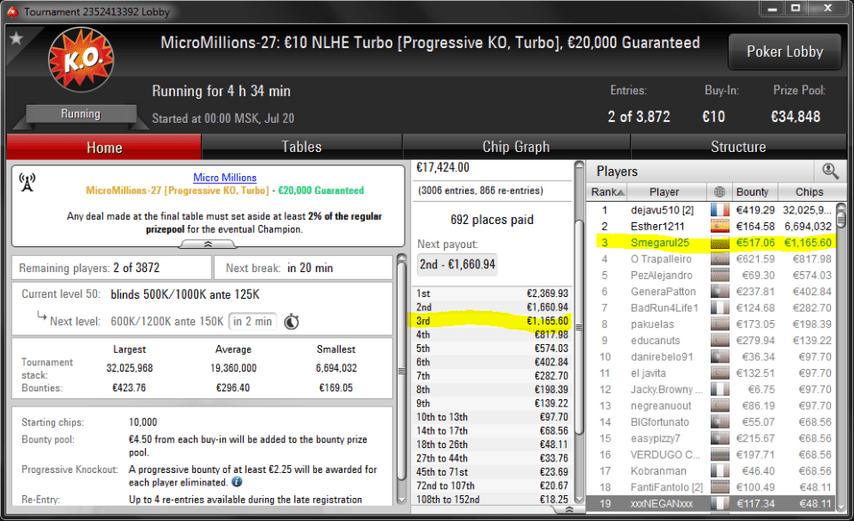Image resolution: width=854 pixels, height=521 pixels.
Task: Collapse the tournament announcement panel
Action: [208, 244]
